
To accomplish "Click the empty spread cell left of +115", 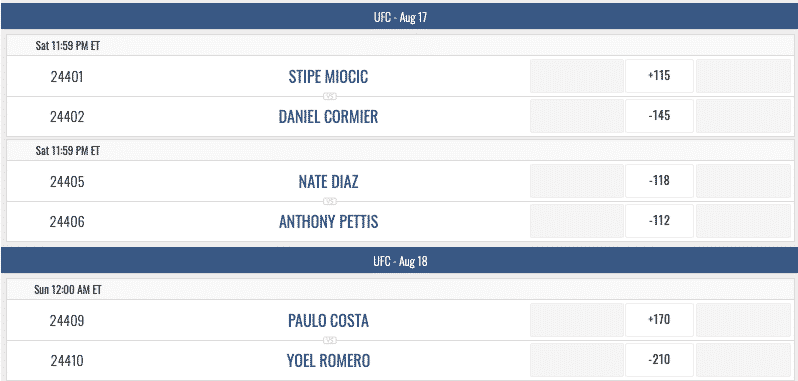I will point(577,76).
